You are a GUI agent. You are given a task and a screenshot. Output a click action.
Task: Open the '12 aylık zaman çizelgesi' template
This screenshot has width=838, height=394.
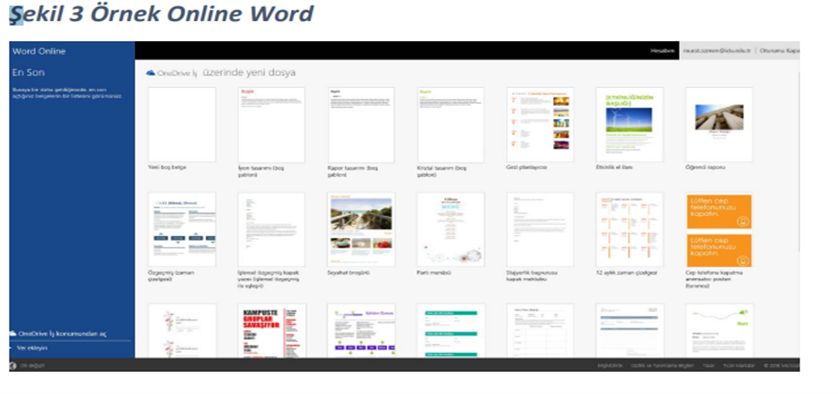(630, 229)
